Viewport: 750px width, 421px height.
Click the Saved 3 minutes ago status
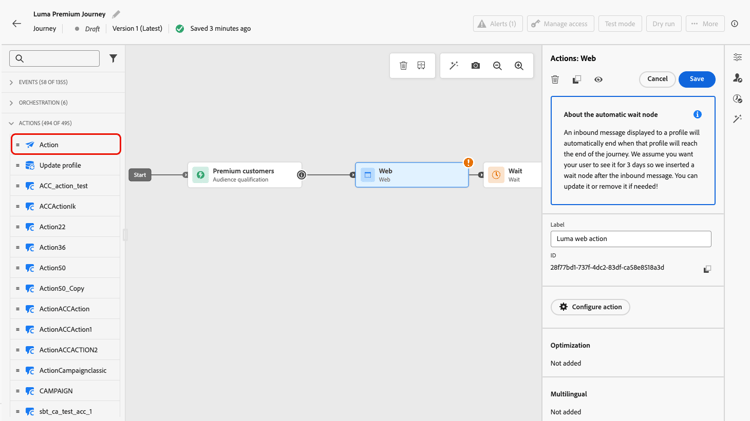(221, 29)
